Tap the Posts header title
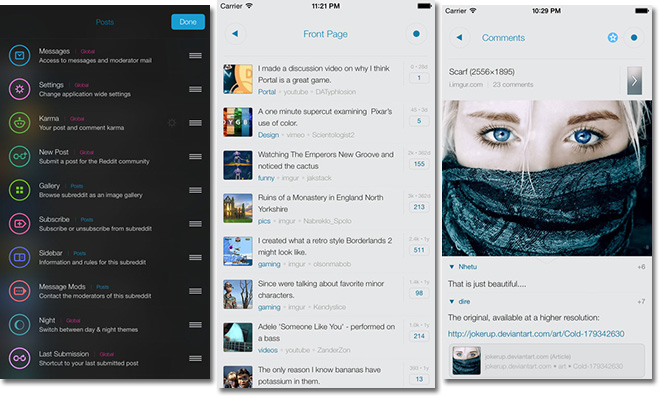This screenshot has width=660, height=396. 105,22
